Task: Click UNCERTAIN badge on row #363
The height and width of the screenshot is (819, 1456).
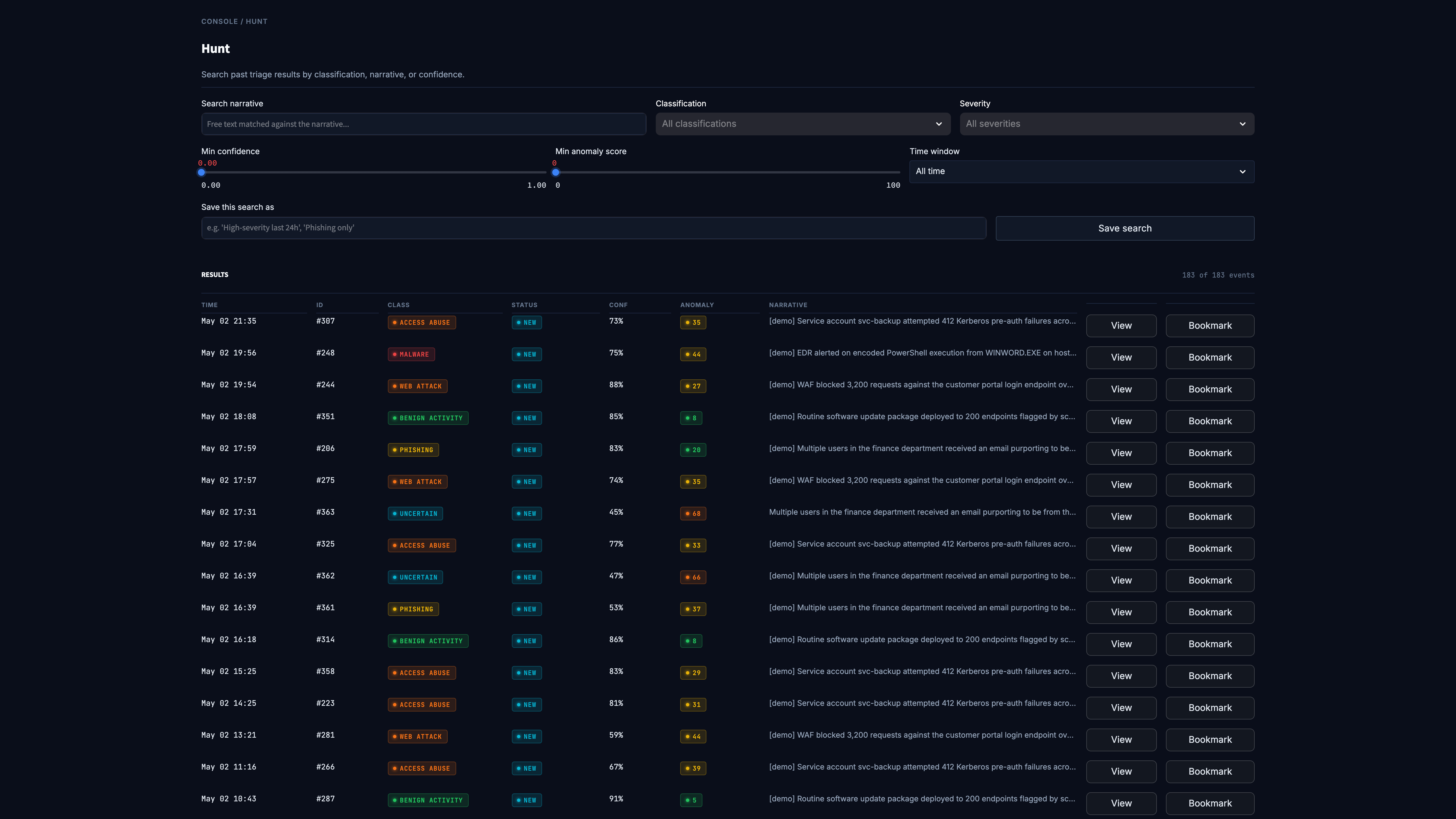Action: 415,514
